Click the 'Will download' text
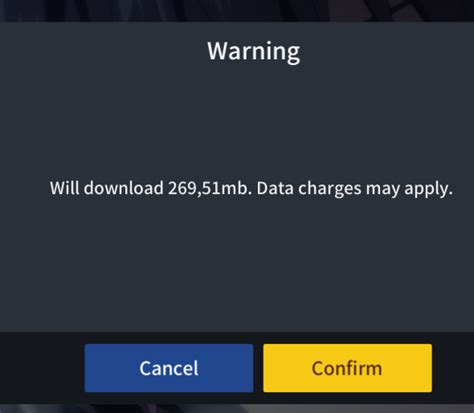Viewport: 474px width, 413px height. coord(106,188)
